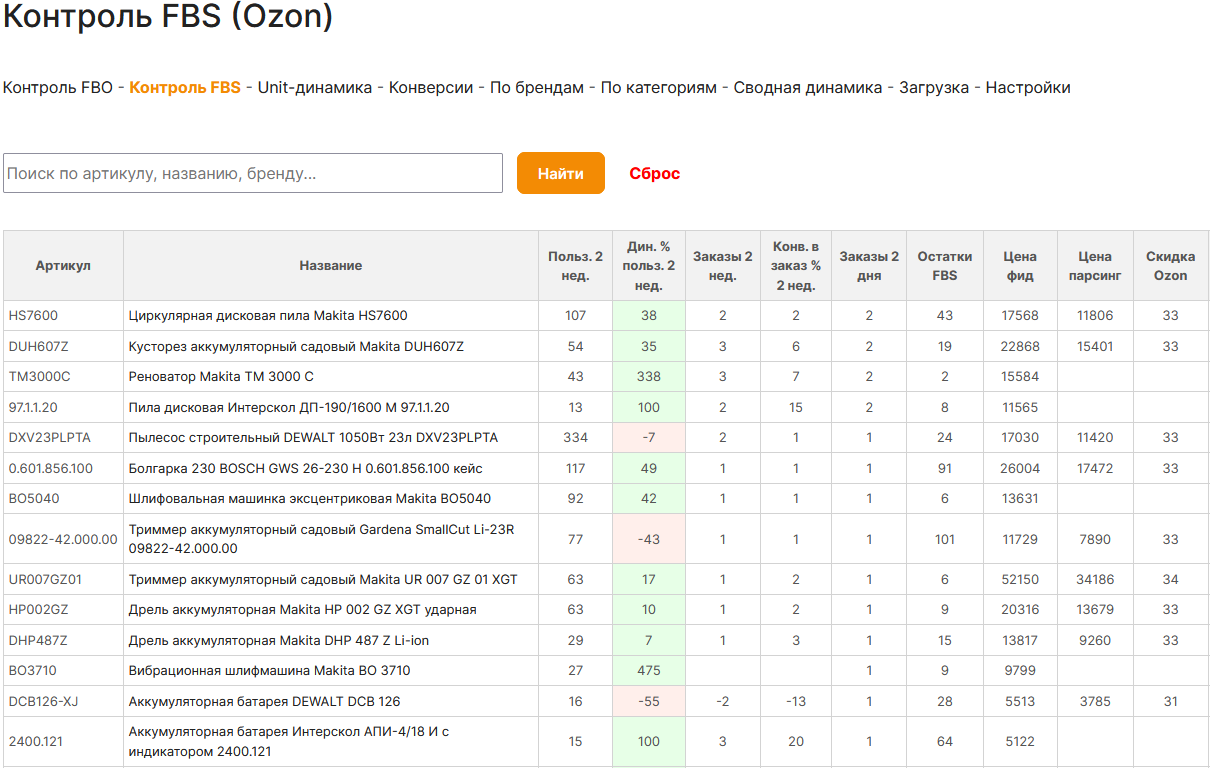Click dynamics value 475 in BO3710 row
This screenshot has height=768, width=1210.
(649, 671)
